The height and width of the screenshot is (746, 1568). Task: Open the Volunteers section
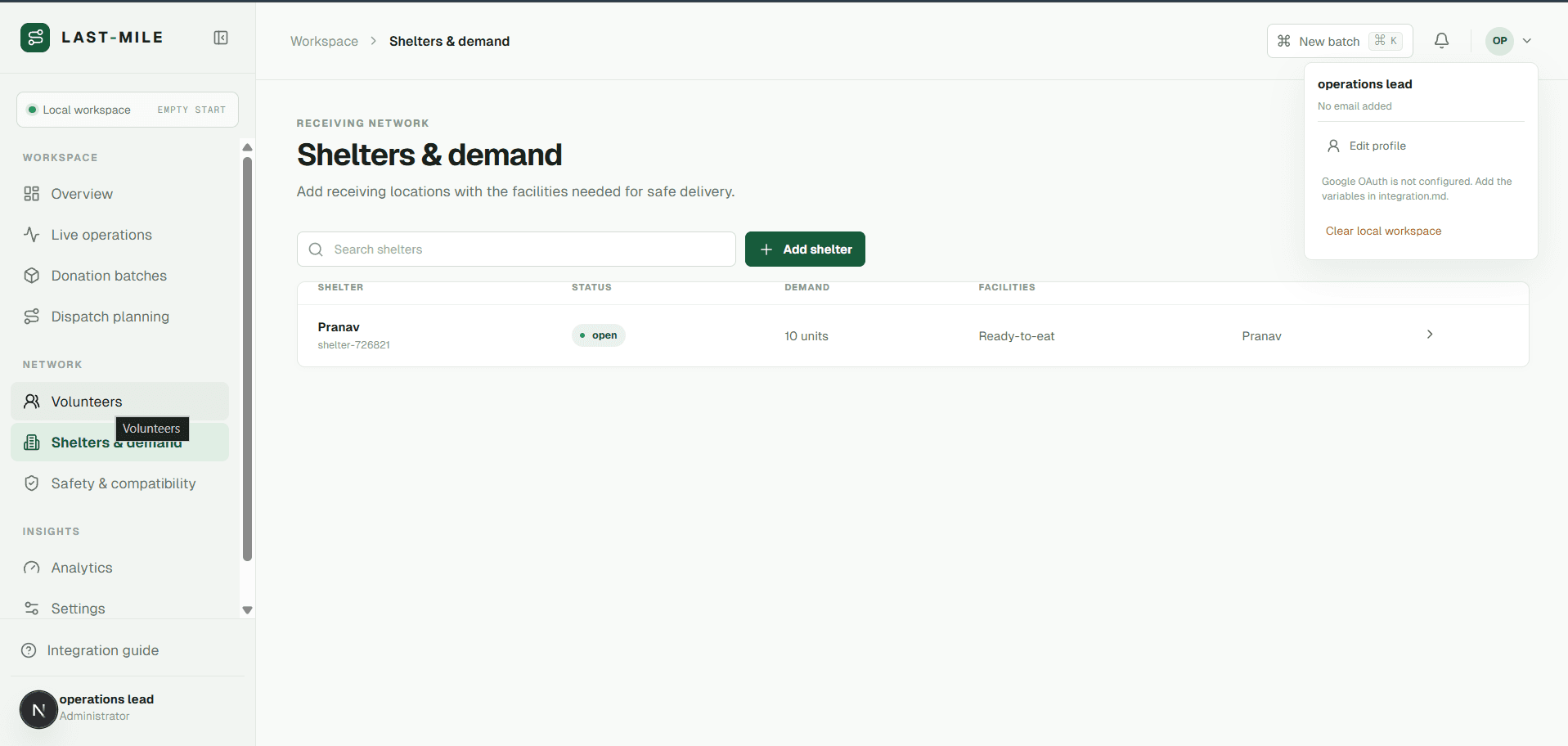point(119,402)
